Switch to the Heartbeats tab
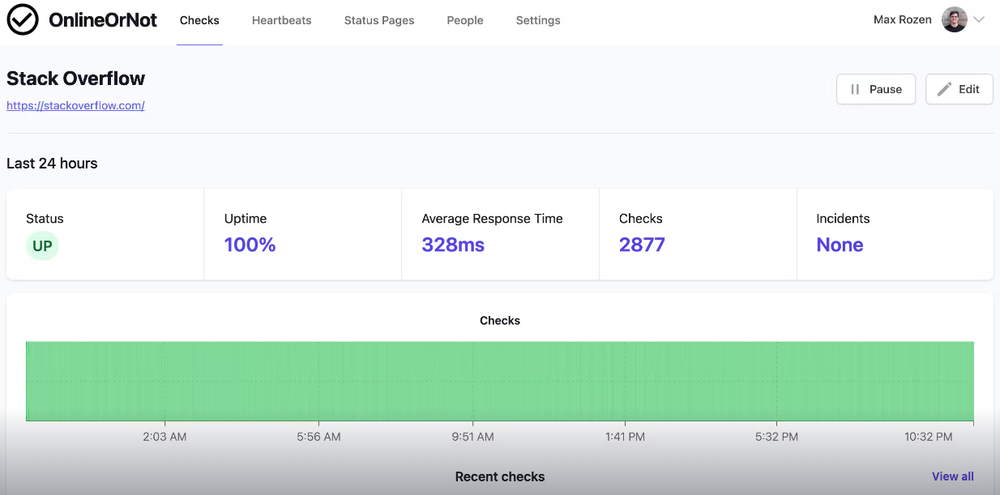 pyautogui.click(x=281, y=20)
